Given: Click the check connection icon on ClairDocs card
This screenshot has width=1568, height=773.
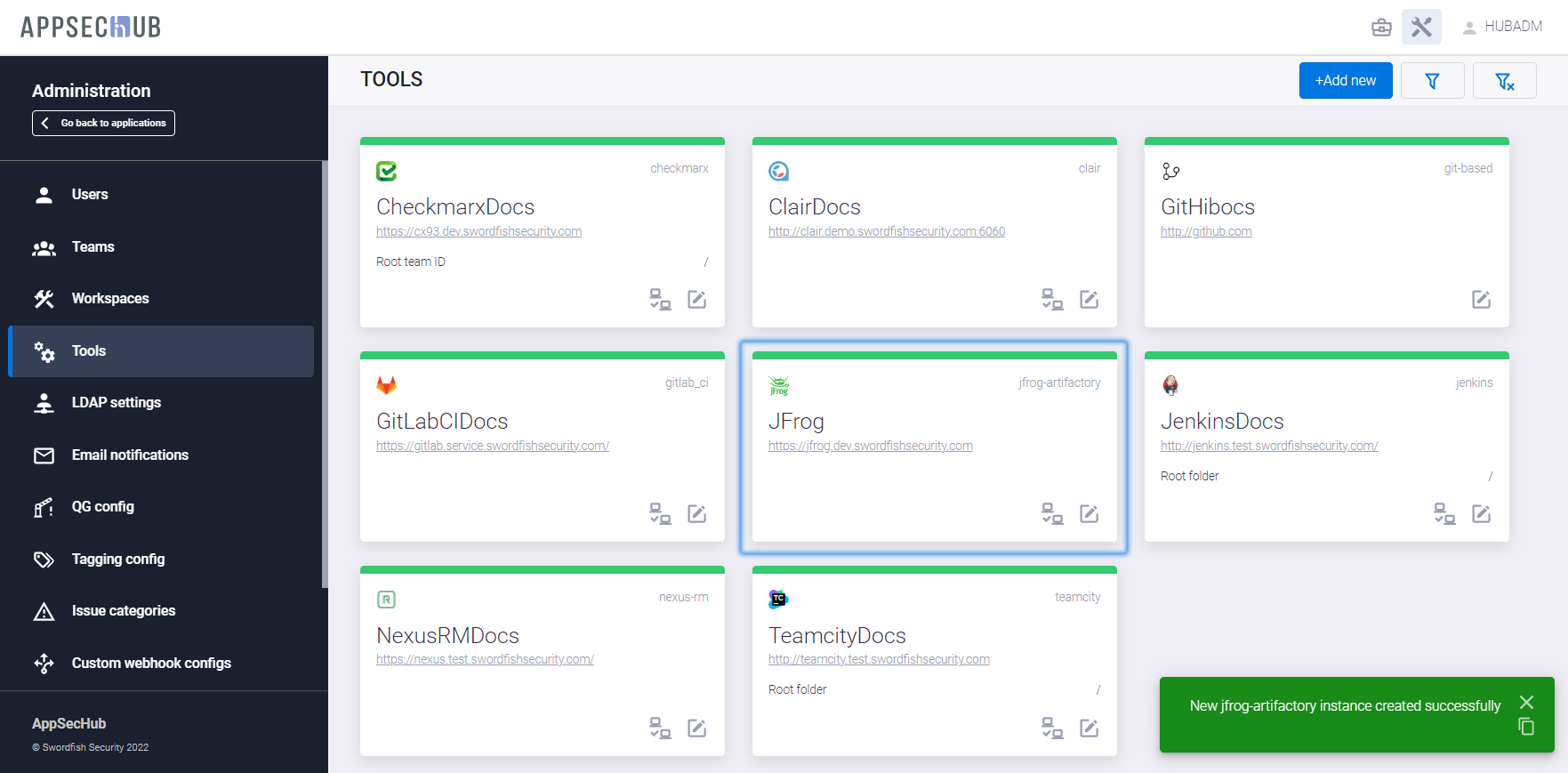Looking at the screenshot, I should point(1052,300).
